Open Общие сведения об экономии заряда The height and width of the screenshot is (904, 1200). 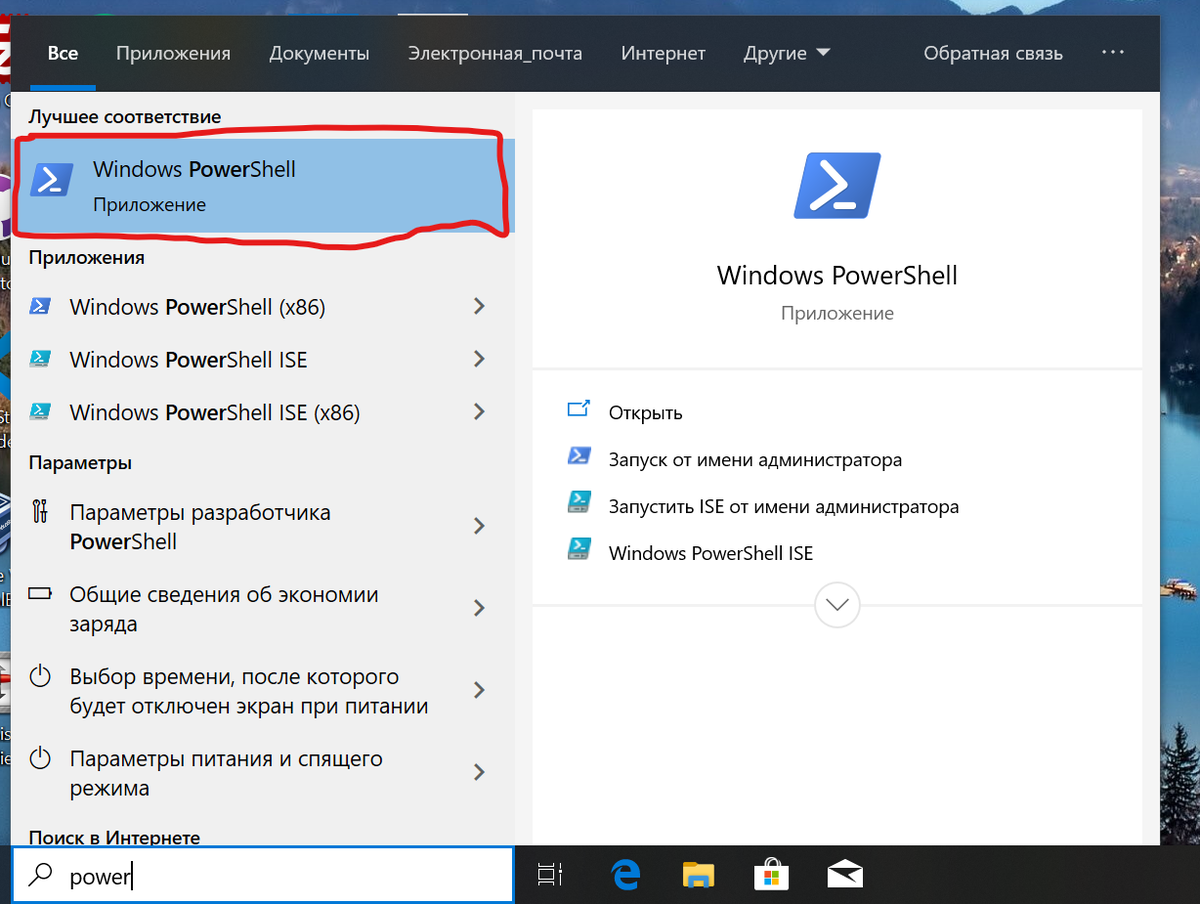pyautogui.click(x=264, y=609)
